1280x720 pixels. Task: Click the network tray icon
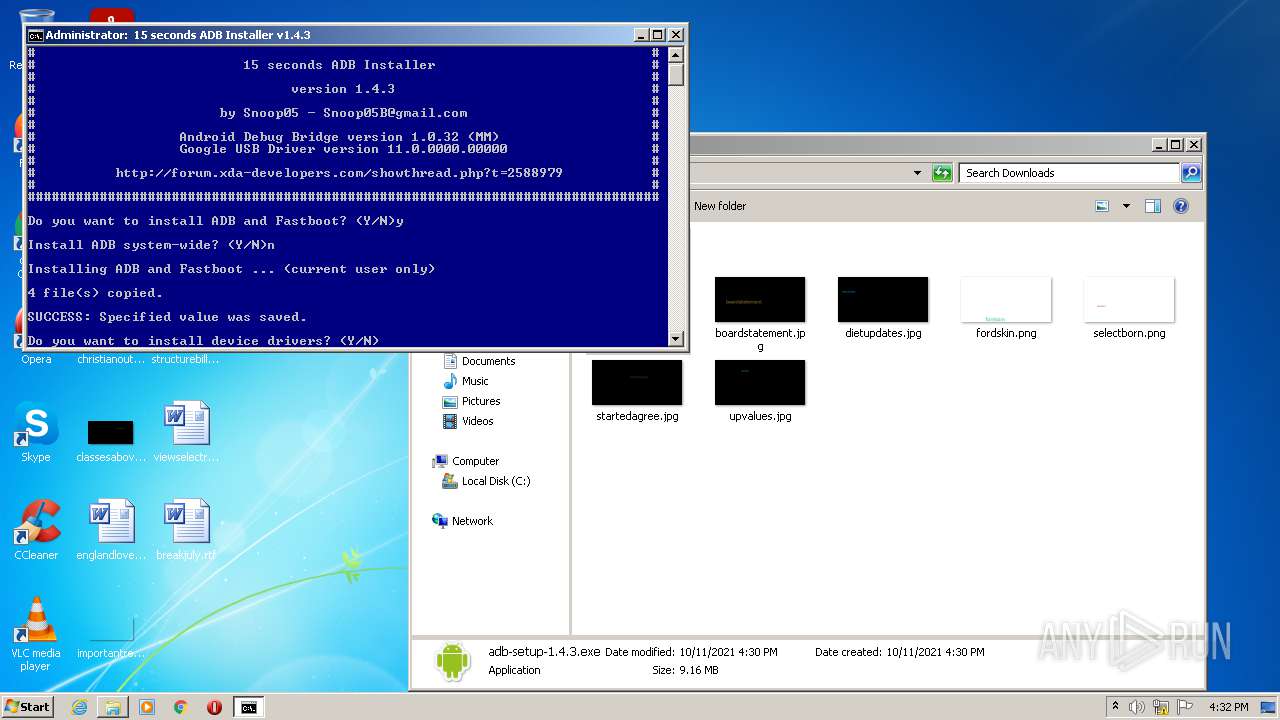[x=1160, y=707]
